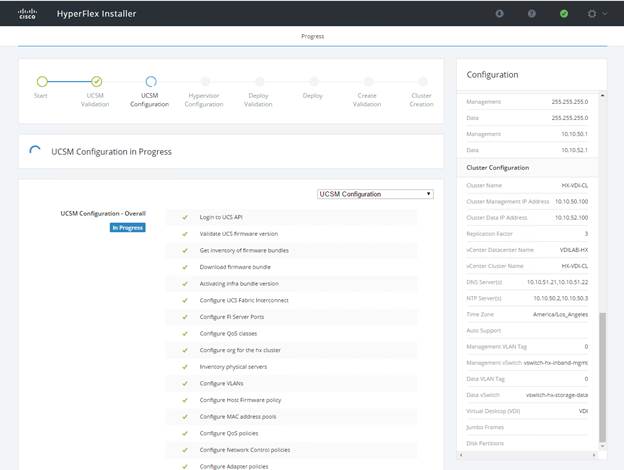Click Cluster Management IP 10.10.50.100

click(571, 202)
